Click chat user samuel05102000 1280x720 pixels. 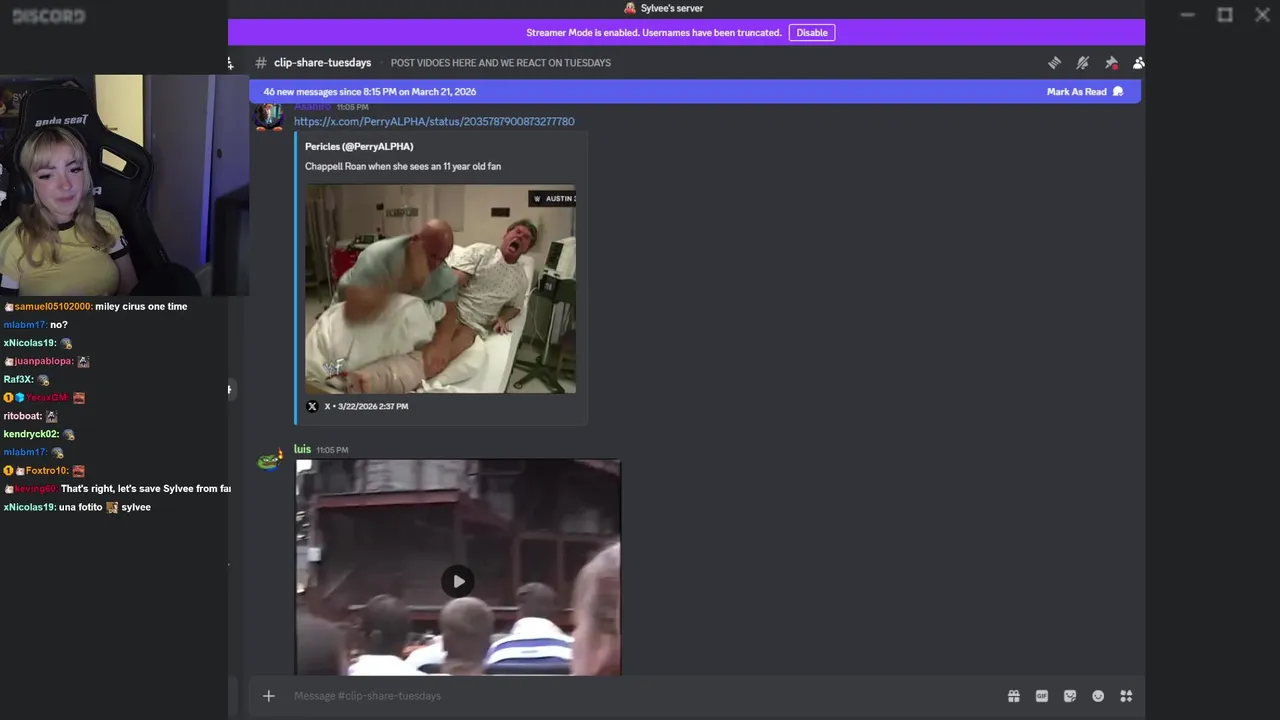click(x=52, y=307)
